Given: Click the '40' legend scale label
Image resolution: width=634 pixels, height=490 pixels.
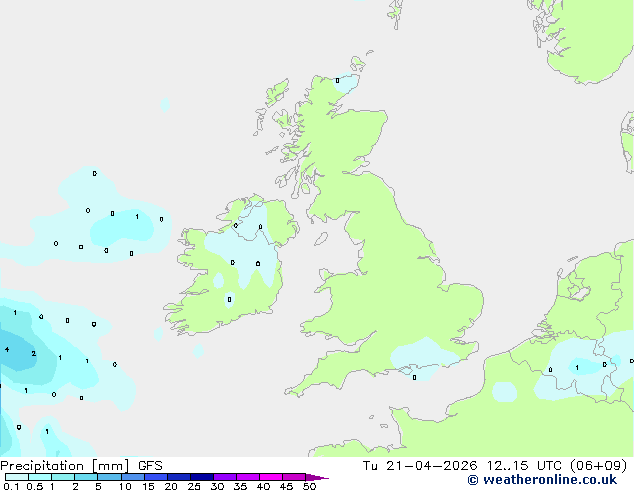Looking at the screenshot, I should pyautogui.click(x=263, y=486).
